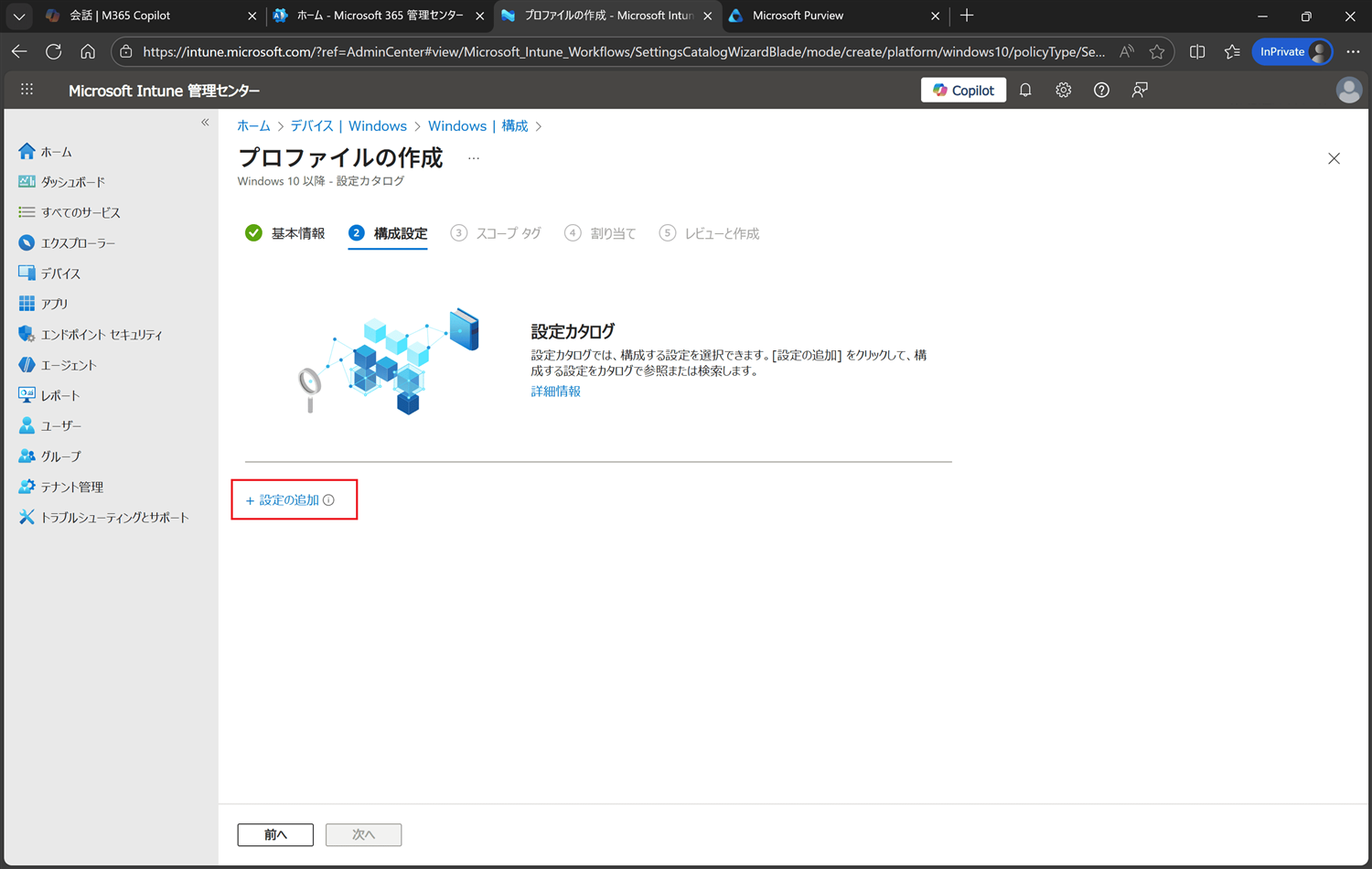Viewport: 1372px width, 869px height.
Task: Collapse the sidebar with double chevron
Action: [205, 123]
